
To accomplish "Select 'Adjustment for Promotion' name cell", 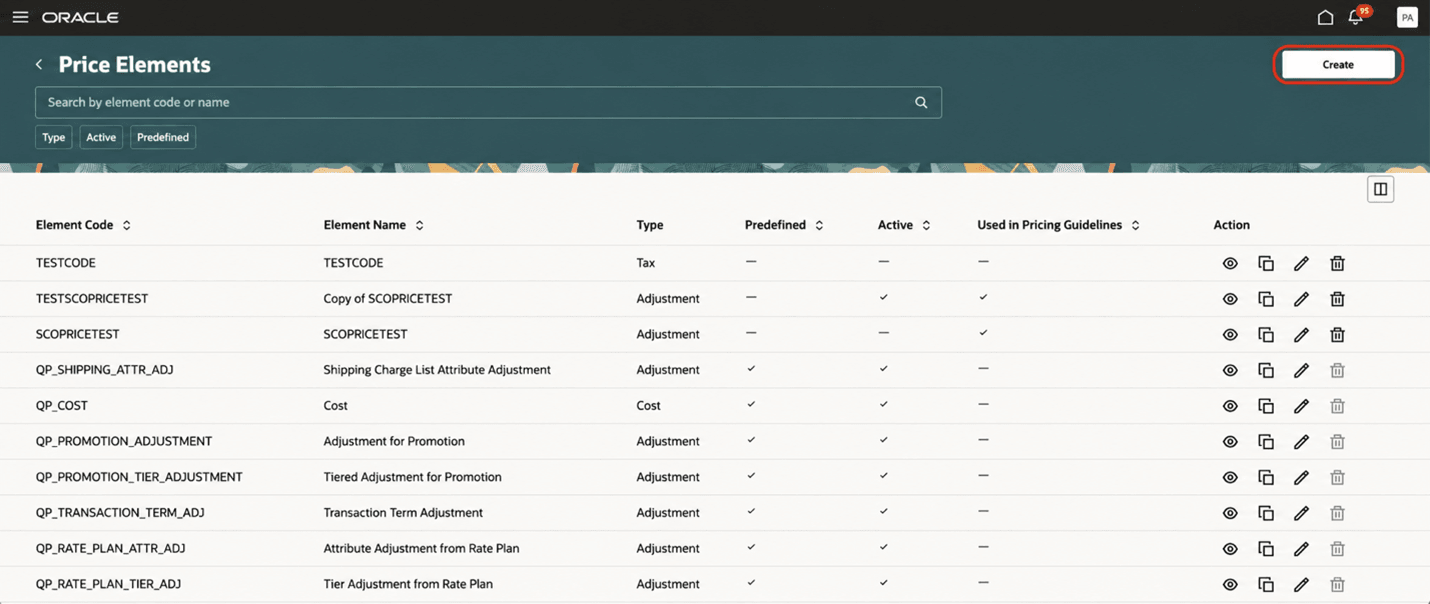I will (x=394, y=441).
